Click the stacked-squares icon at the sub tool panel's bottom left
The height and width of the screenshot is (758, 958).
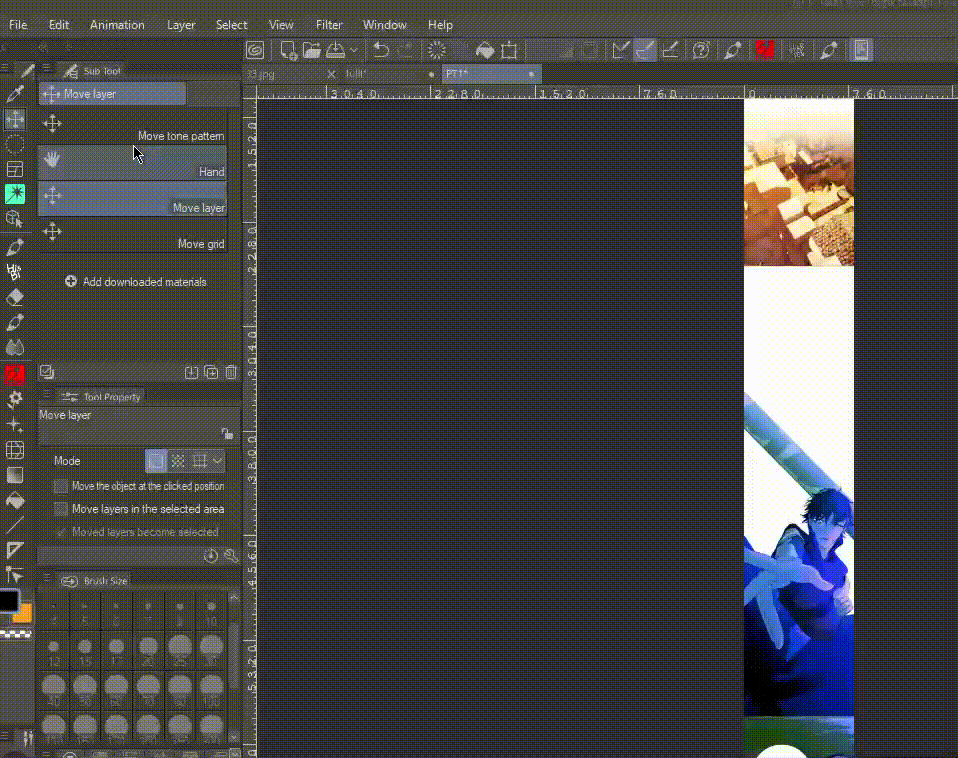[x=47, y=371]
